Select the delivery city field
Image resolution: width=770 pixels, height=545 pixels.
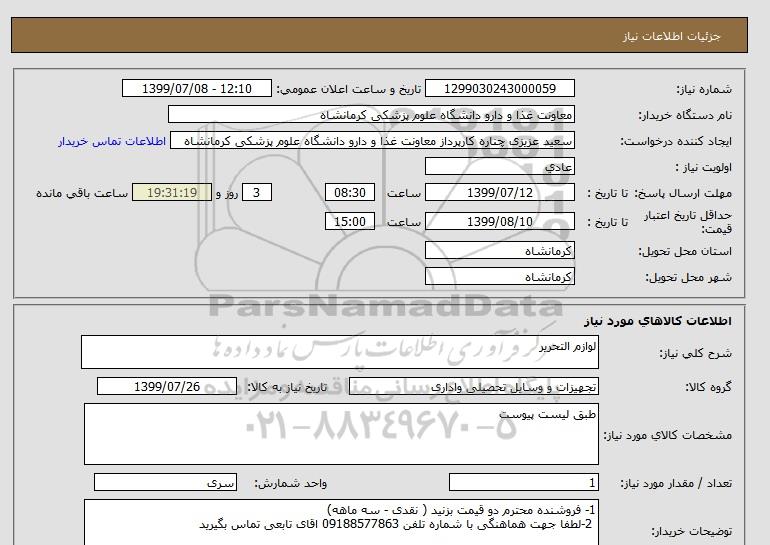pos(499,276)
